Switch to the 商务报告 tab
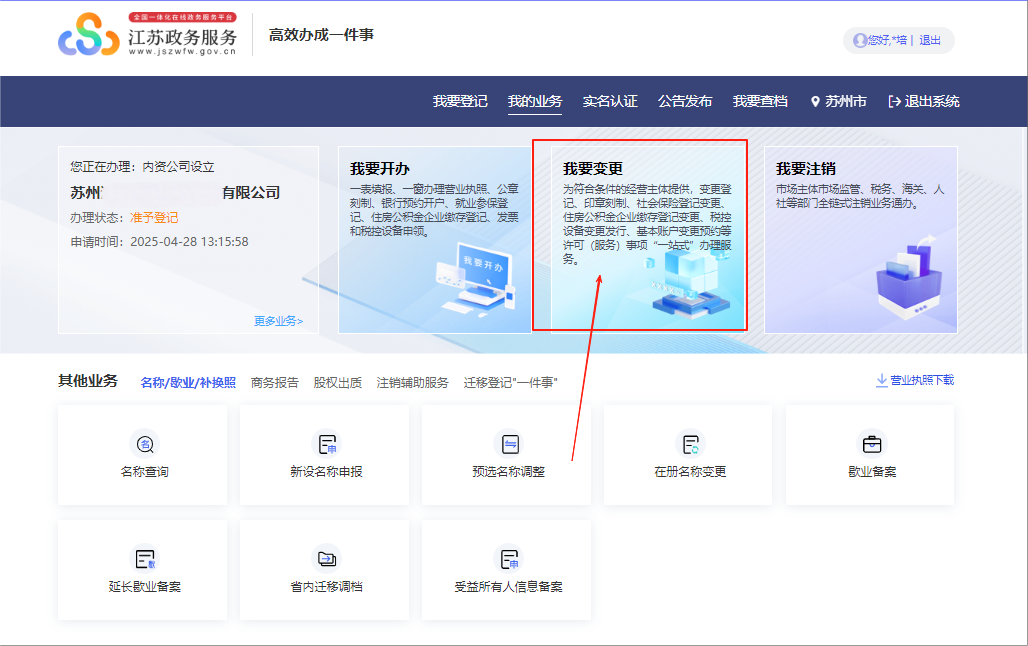The width and height of the screenshot is (1028, 646). click(275, 382)
